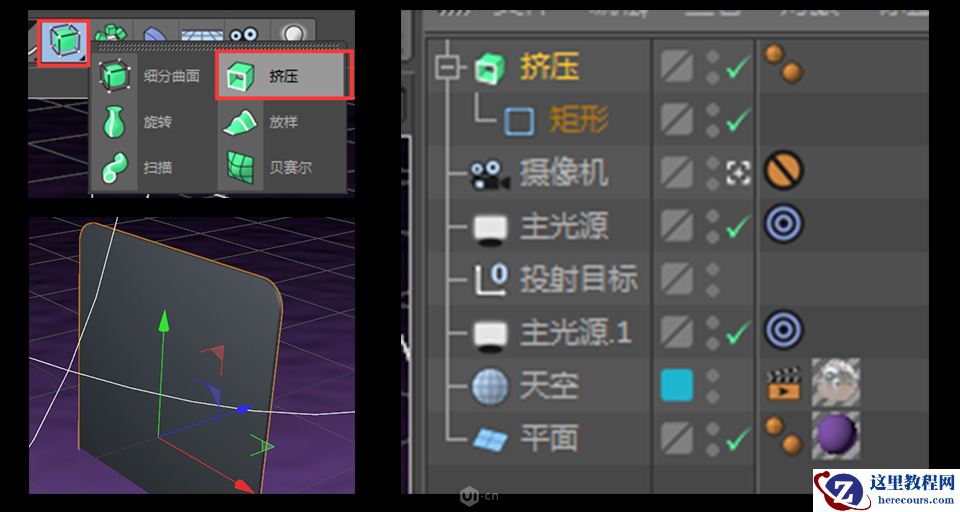Toggle visibility dots for 挤压
Image resolution: width=960 pixels, height=512 pixels.
[713, 67]
